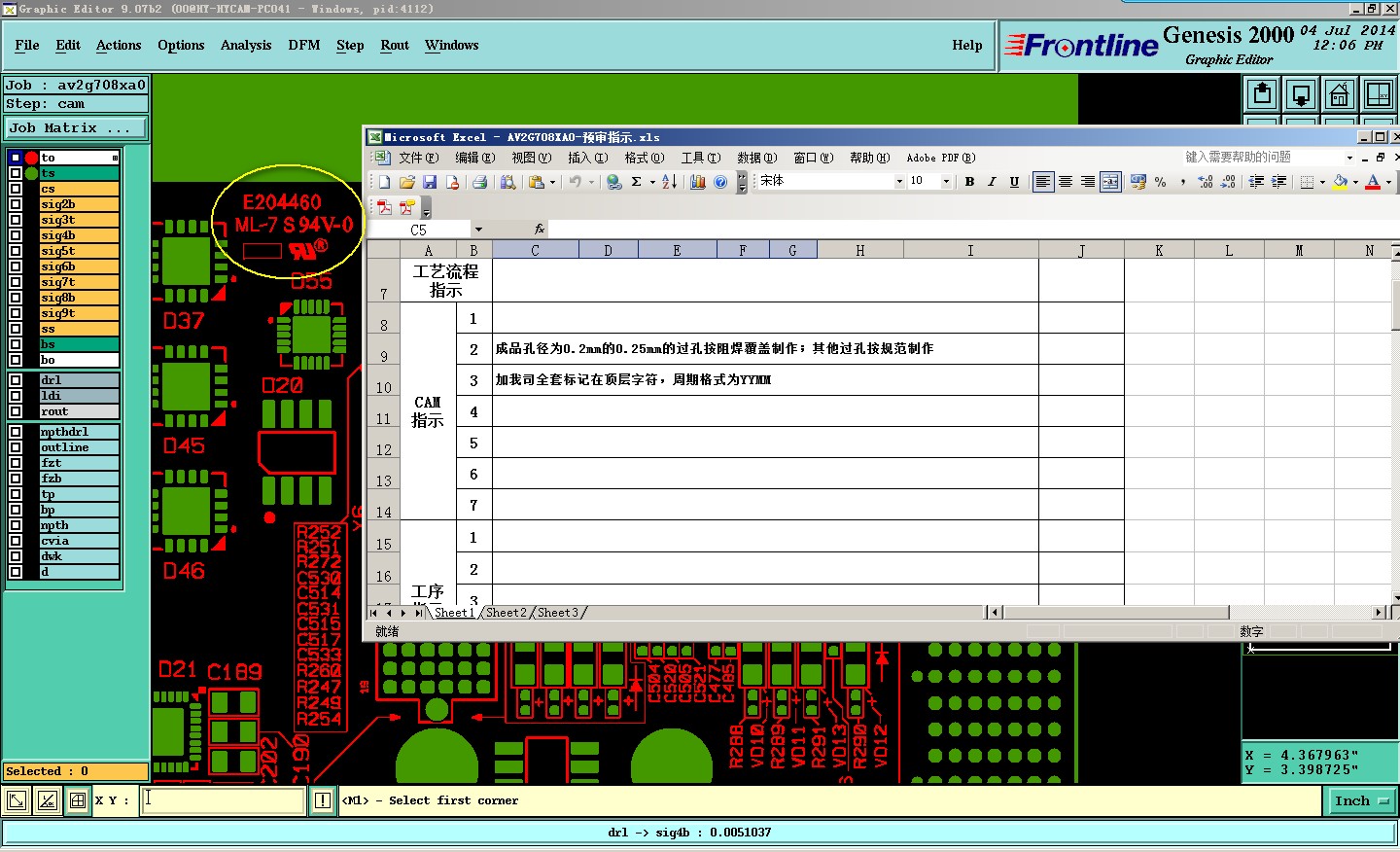This screenshot has height=852, width=1400.
Task: Click the Excel Help question mark icon
Action: (x=720, y=182)
